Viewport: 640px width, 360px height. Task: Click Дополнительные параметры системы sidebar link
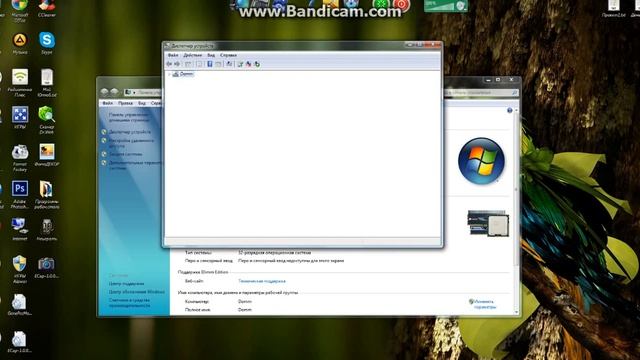(135, 165)
